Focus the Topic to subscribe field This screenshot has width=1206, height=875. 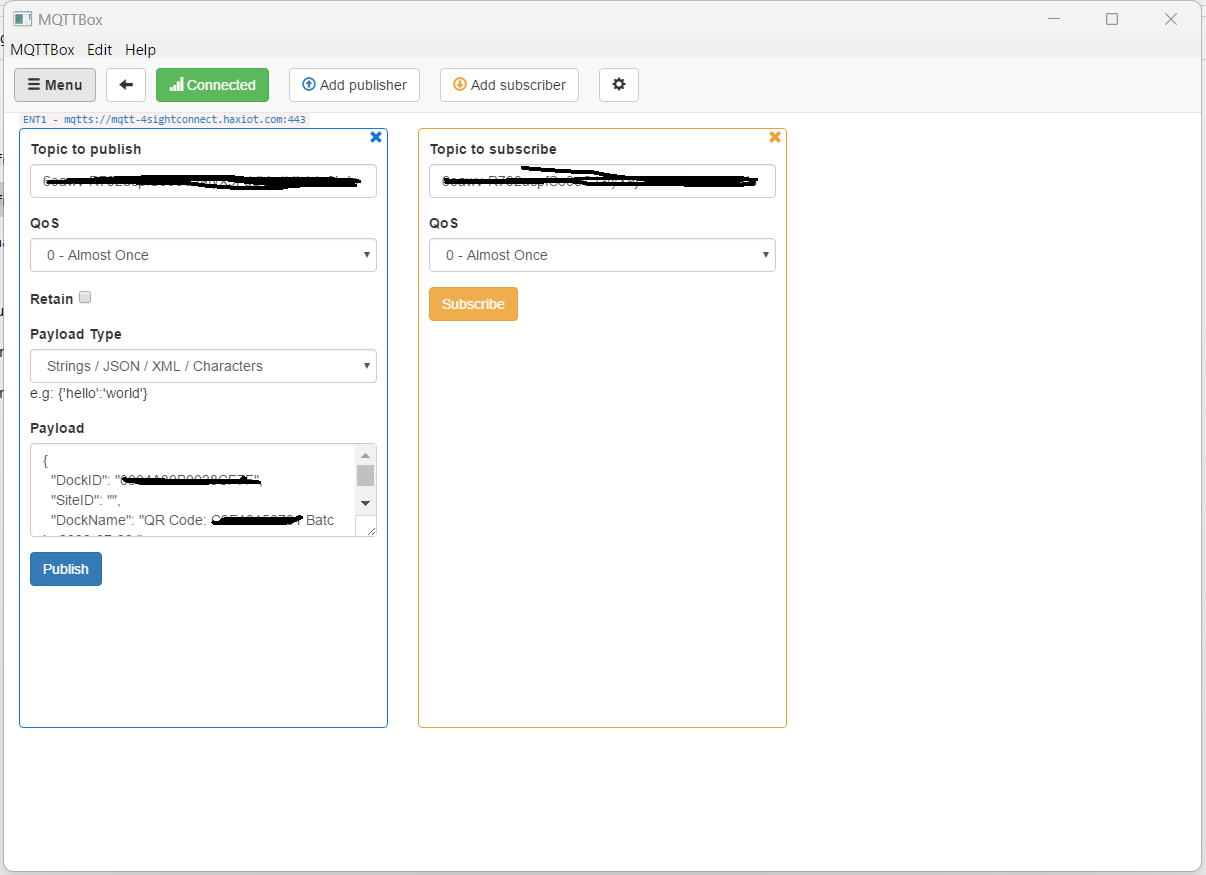[x=602, y=181]
